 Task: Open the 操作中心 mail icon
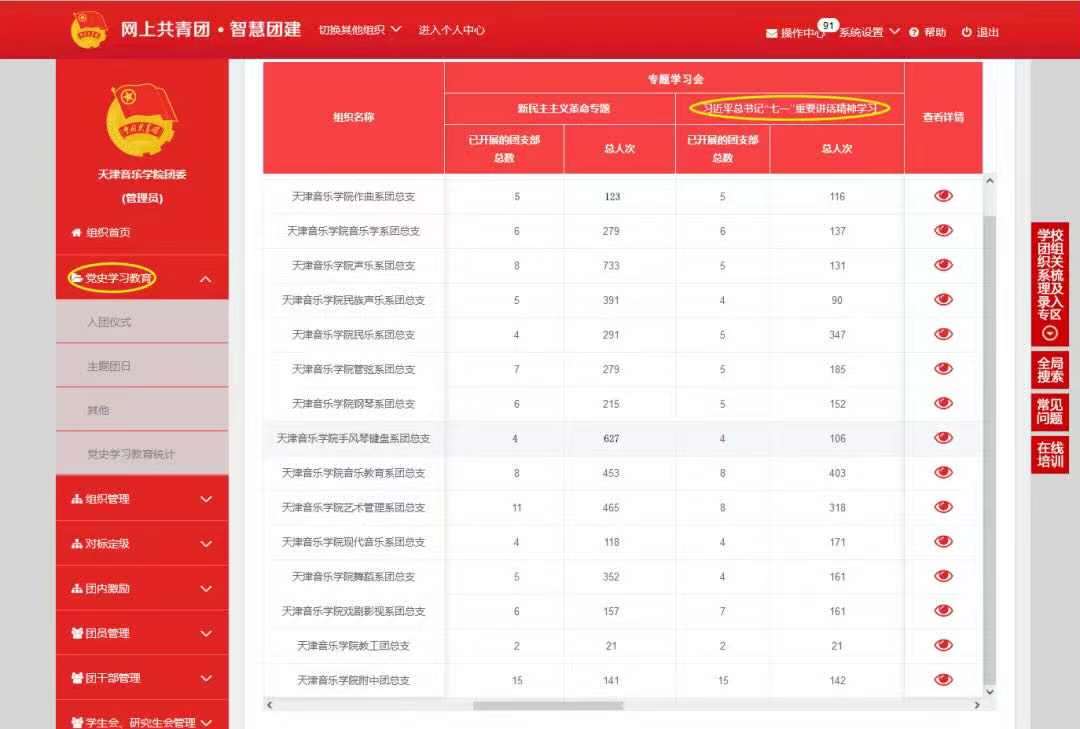[x=772, y=33]
